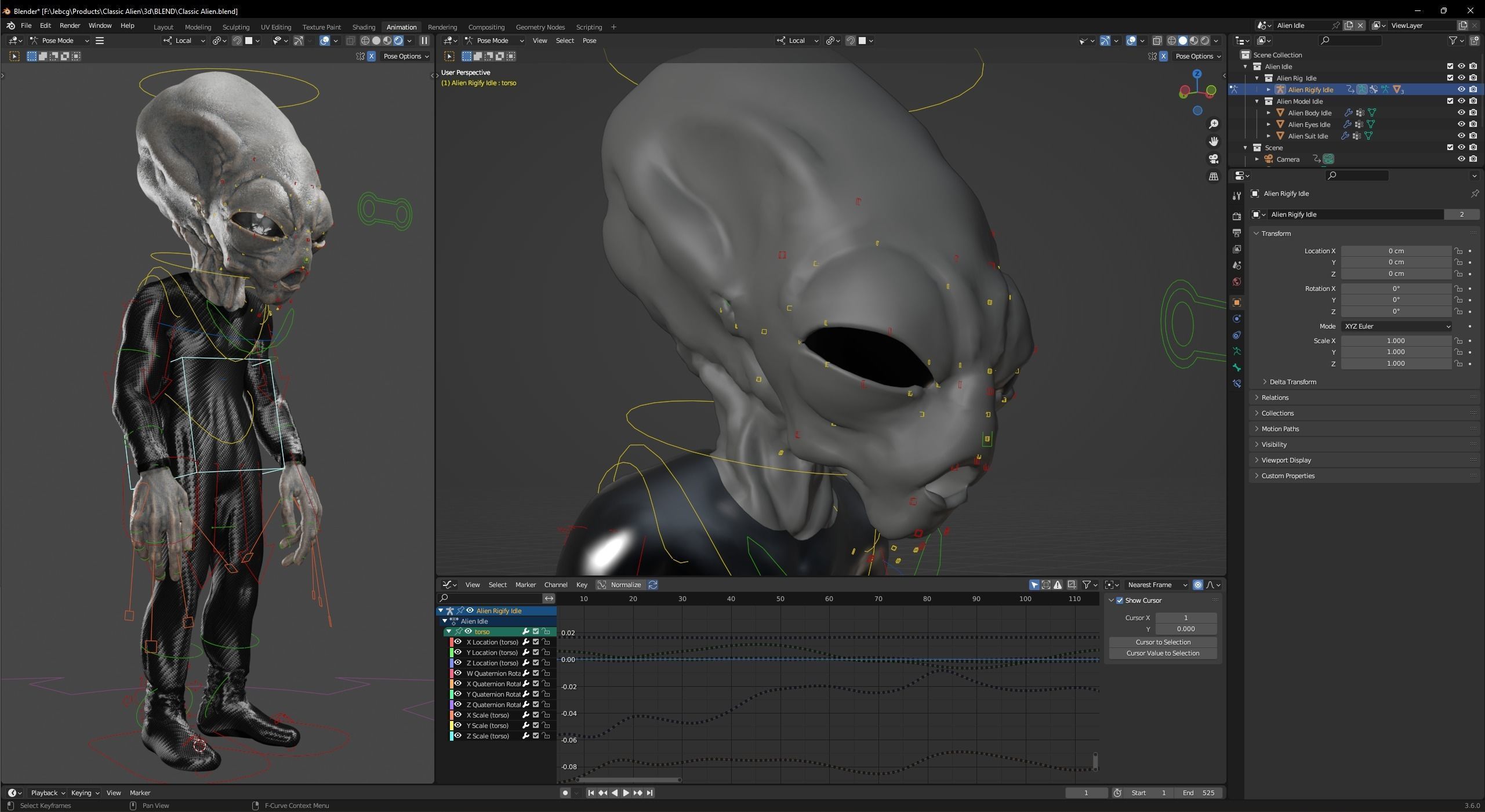Open Graph Editor Channel menu
The height and width of the screenshot is (812, 1485).
(x=555, y=585)
